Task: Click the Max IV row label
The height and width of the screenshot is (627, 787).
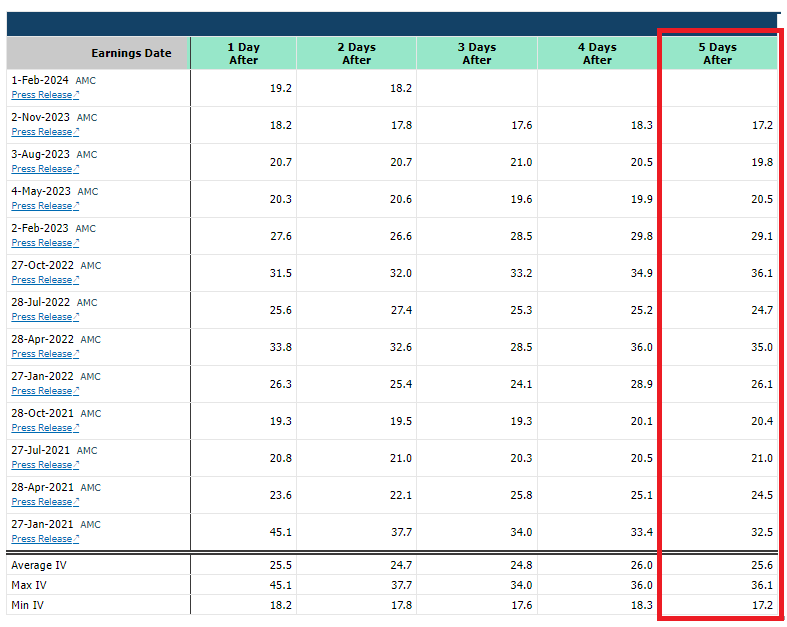Action: coord(29,585)
